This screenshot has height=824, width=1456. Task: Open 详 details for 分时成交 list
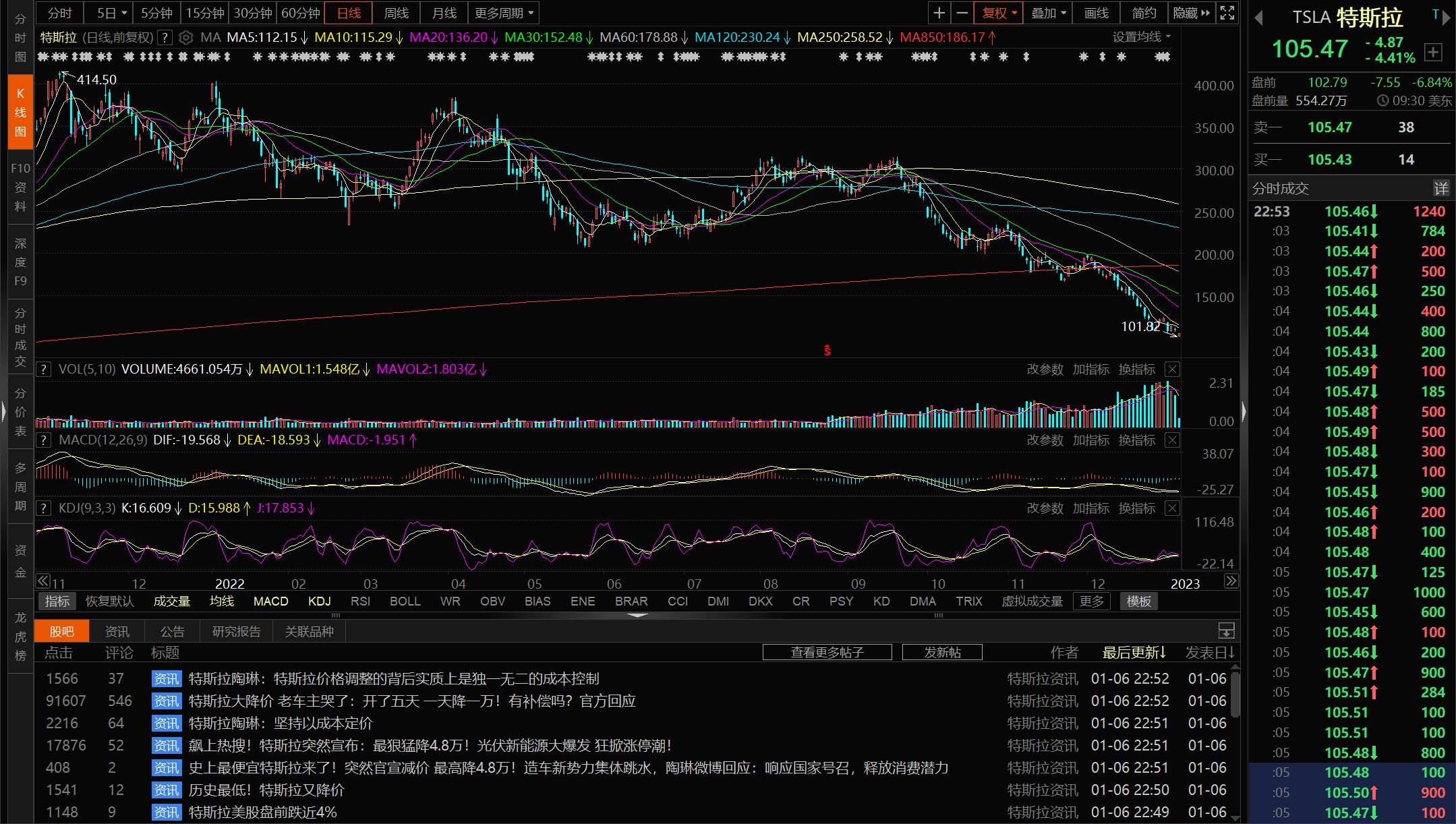point(1440,188)
